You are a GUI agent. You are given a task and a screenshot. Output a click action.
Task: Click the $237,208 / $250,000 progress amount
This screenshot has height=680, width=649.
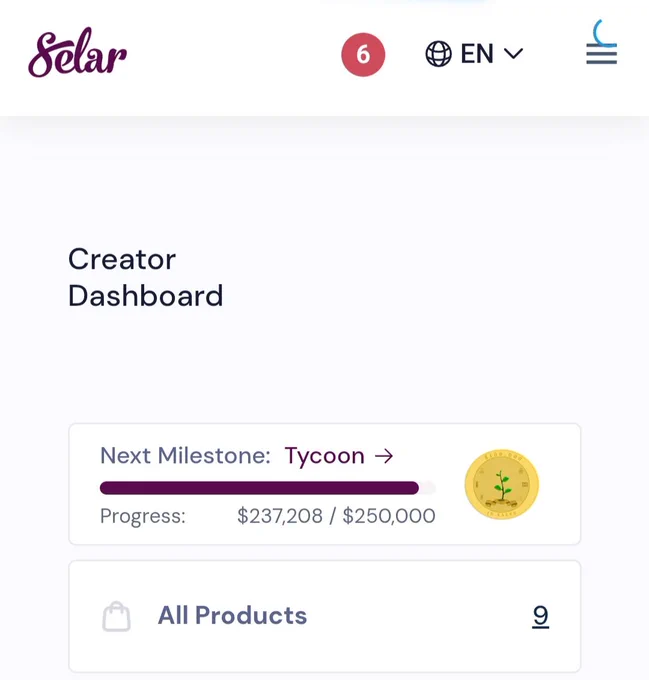click(x=336, y=516)
